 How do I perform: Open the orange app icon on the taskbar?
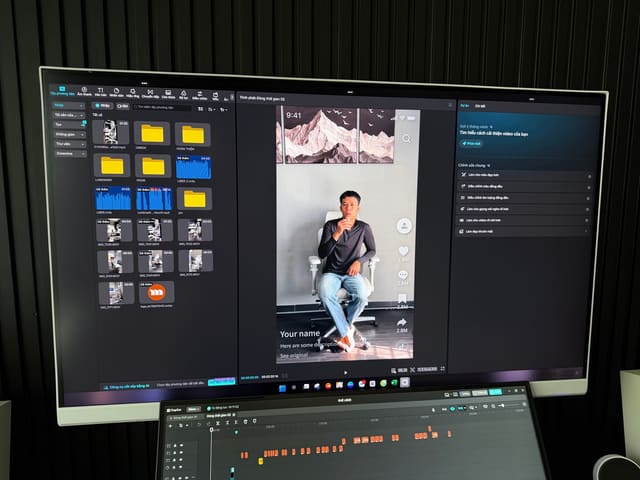pyautogui.click(x=328, y=386)
